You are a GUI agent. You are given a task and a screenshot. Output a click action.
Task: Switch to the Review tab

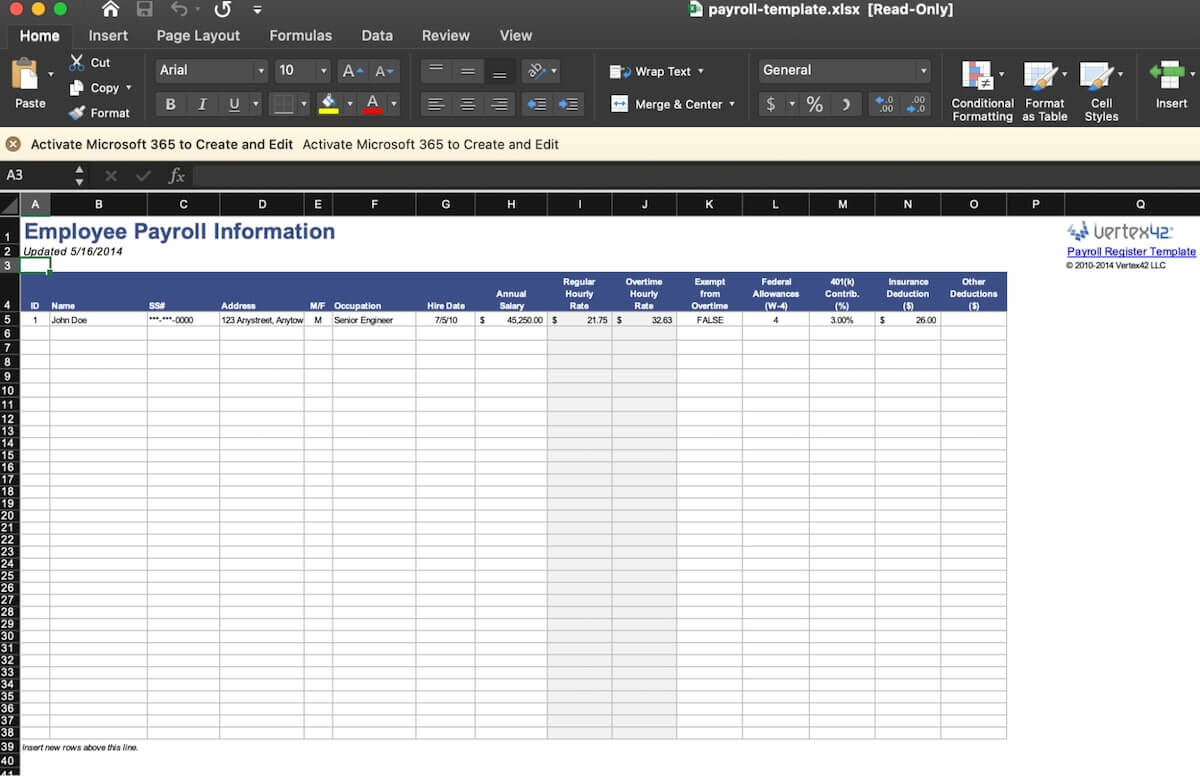(445, 35)
